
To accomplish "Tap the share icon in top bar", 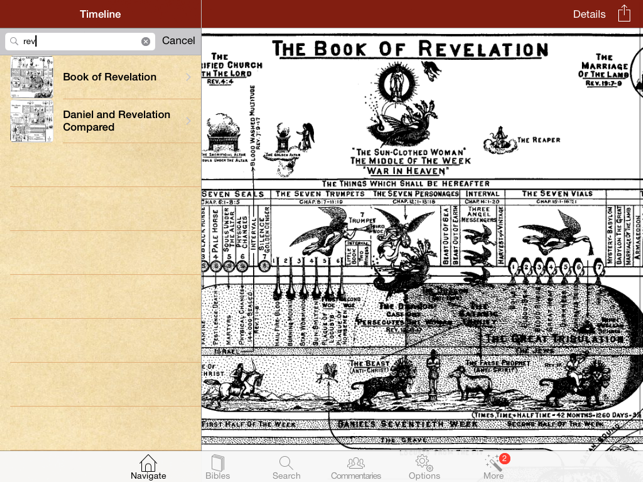I will tap(624, 14).
